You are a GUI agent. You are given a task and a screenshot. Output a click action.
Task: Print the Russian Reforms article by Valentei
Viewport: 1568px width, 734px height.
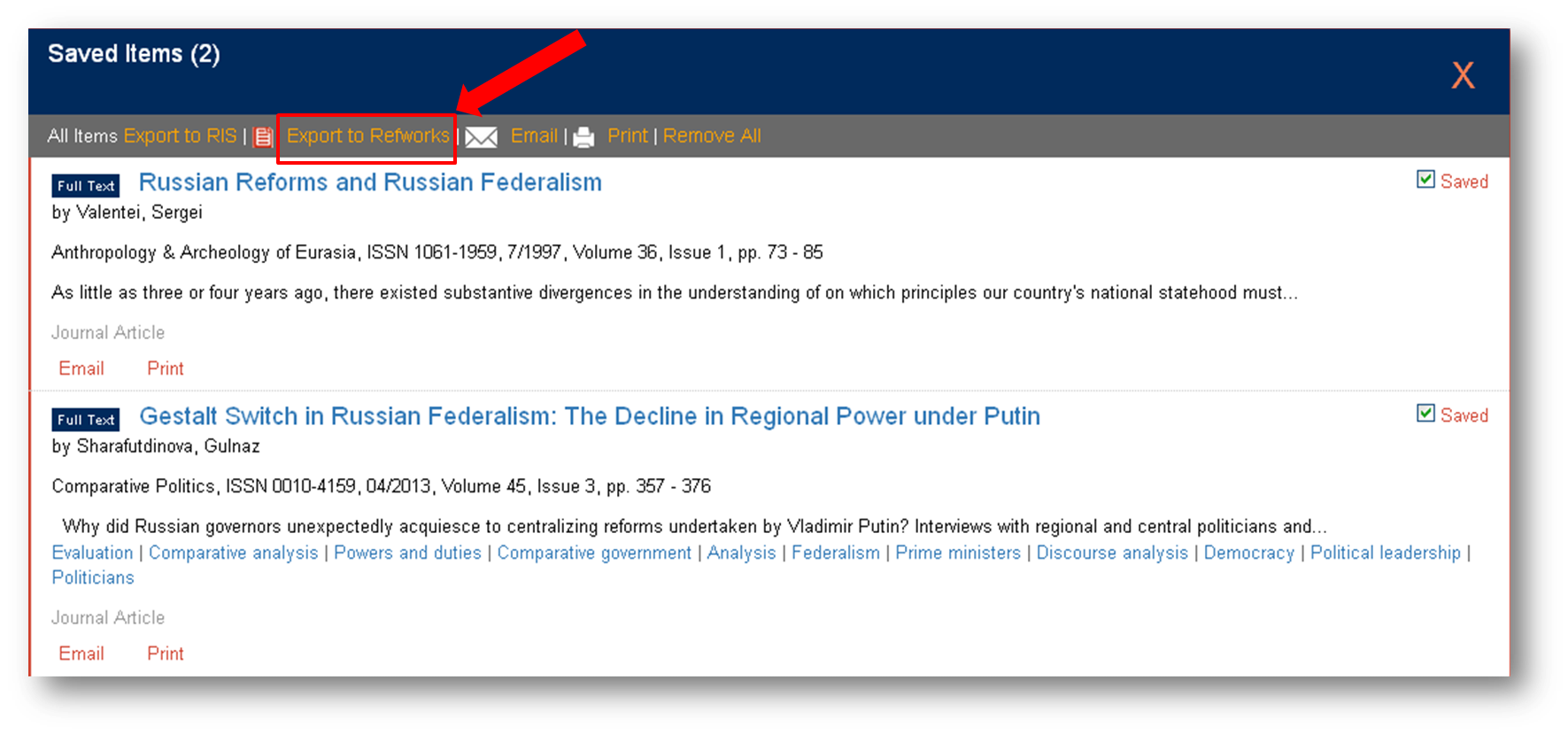tap(166, 368)
